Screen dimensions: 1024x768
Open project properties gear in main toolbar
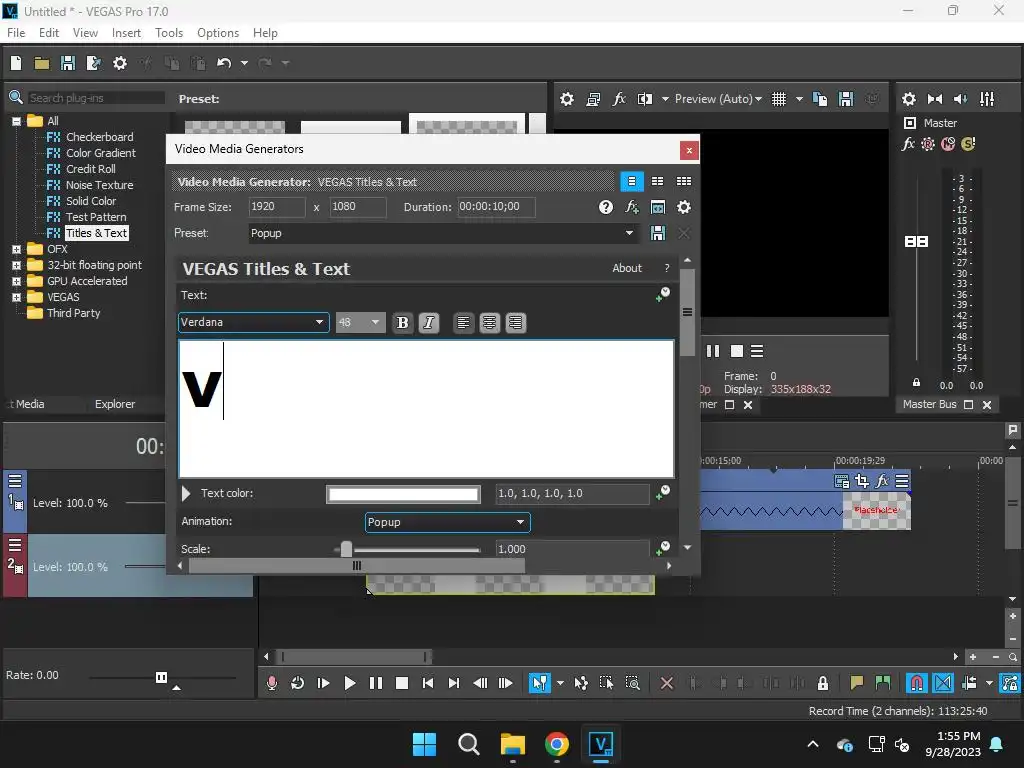[x=120, y=63]
